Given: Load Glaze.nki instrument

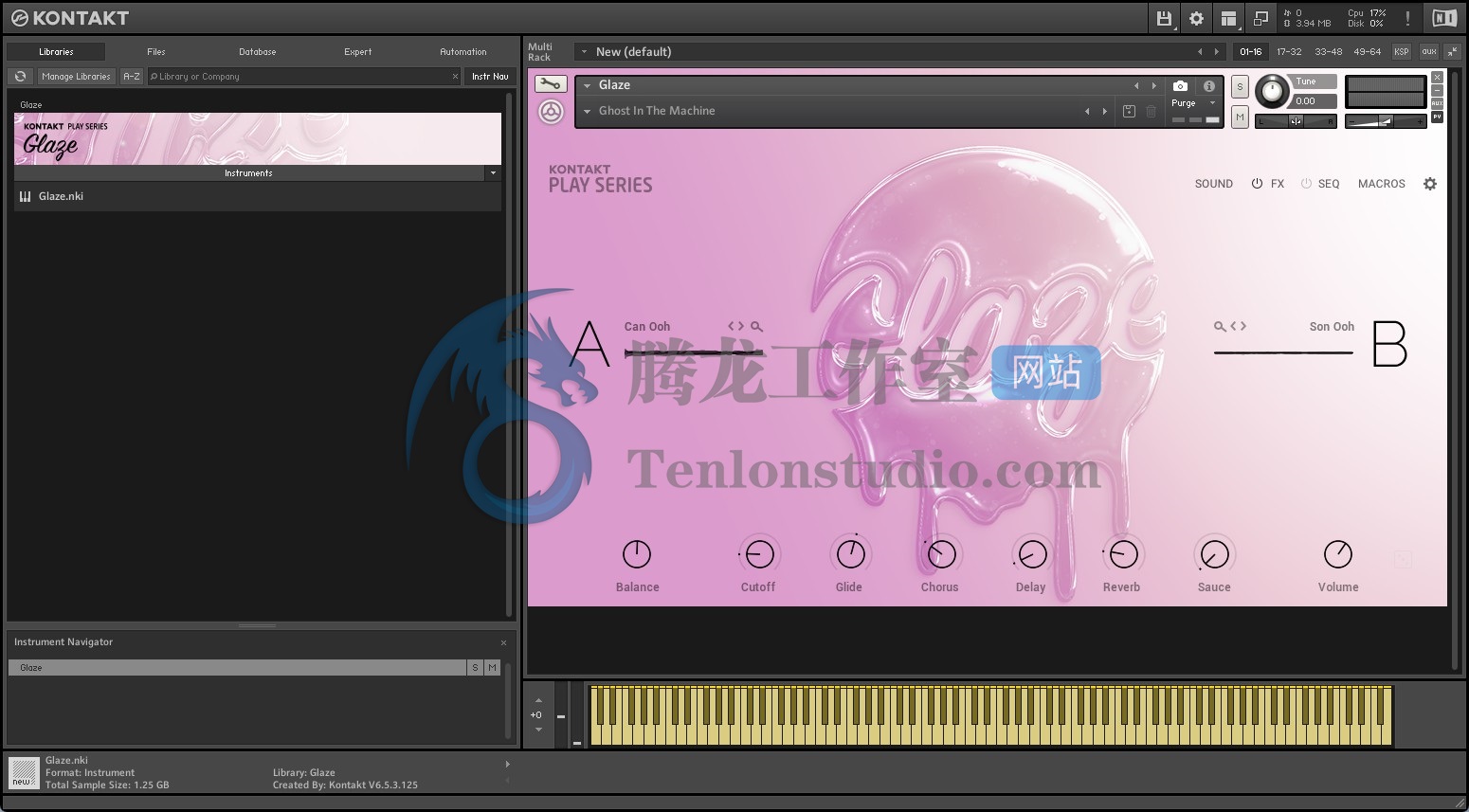Looking at the screenshot, I should pos(257,196).
